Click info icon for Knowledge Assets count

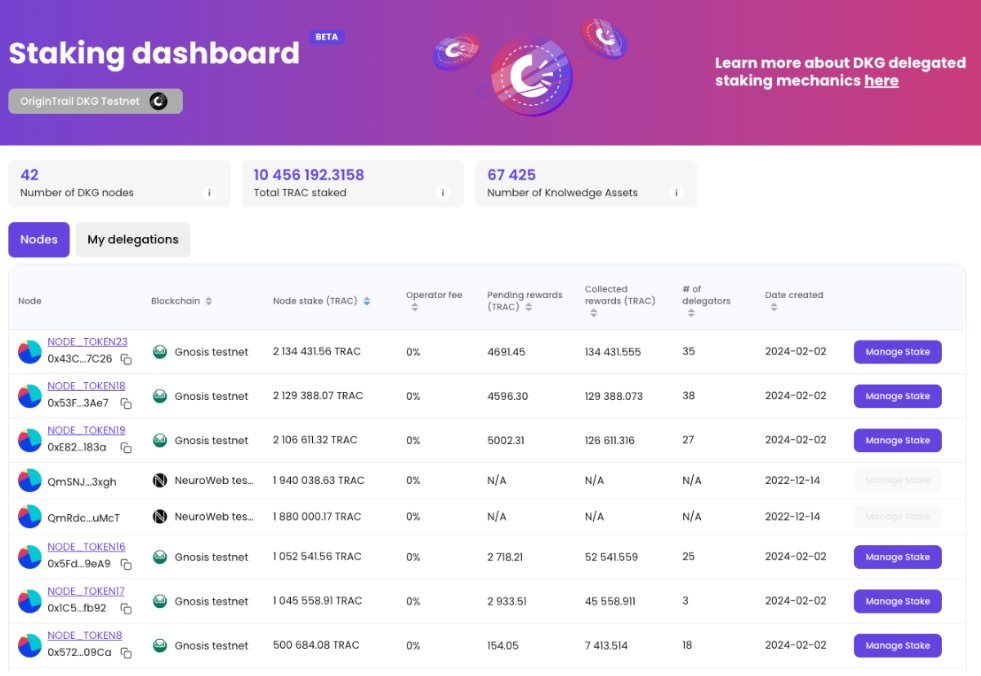pyautogui.click(x=676, y=193)
